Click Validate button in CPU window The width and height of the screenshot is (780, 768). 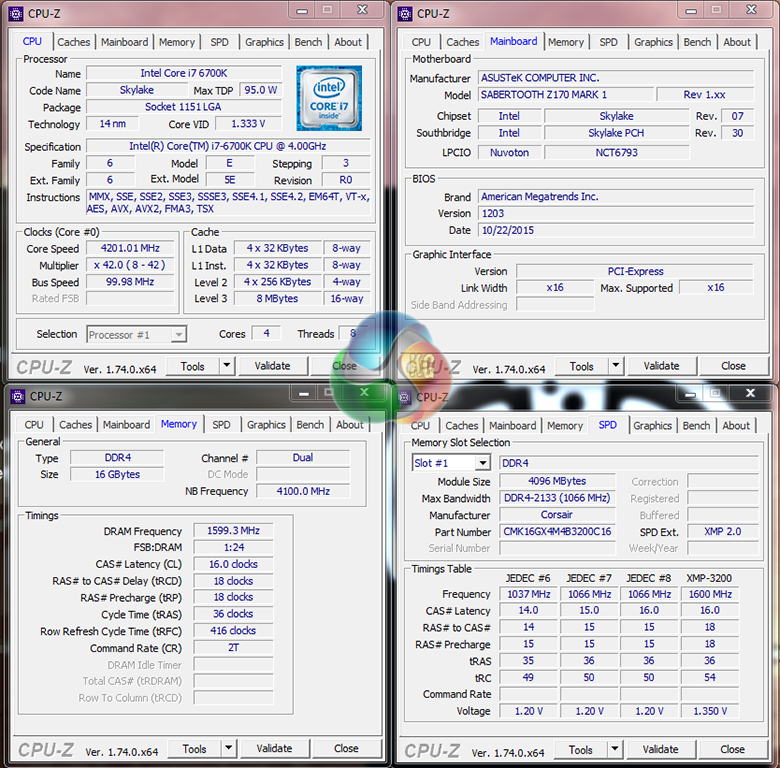point(273,366)
